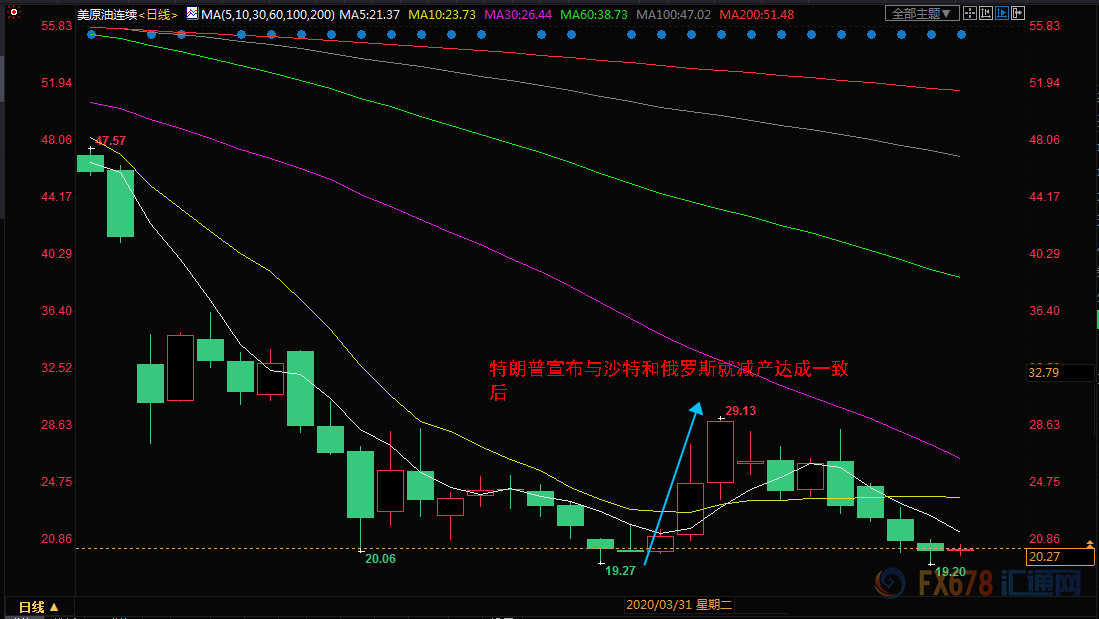This screenshot has width=1099, height=619.
Task: Click the MA200:51.48 legend label
Action: point(757,14)
